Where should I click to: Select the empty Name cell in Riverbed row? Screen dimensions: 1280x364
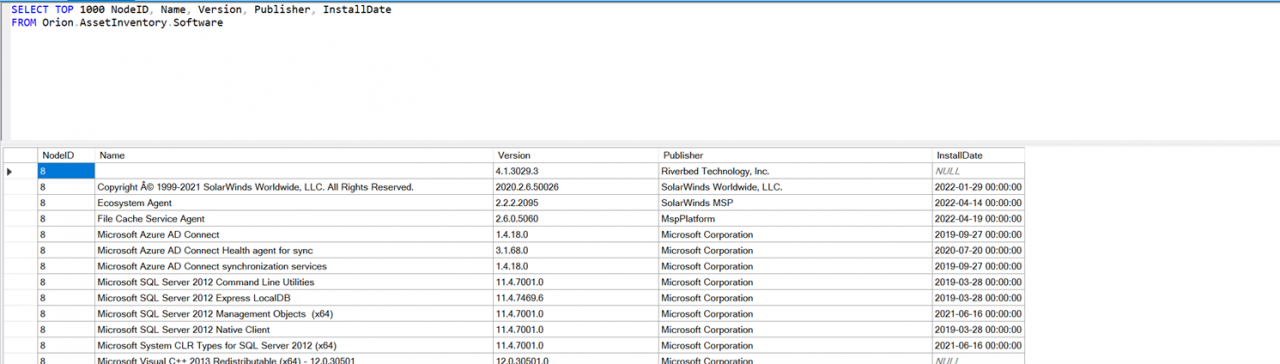(x=294, y=171)
